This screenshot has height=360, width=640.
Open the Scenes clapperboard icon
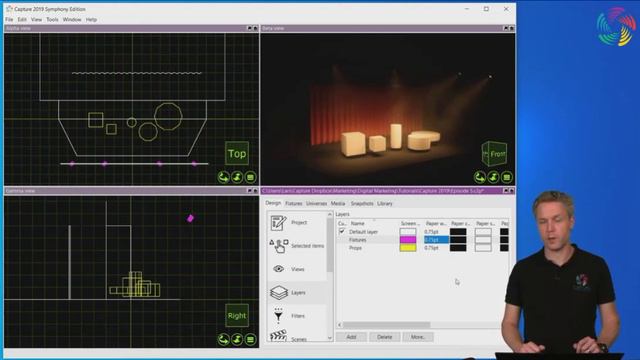coord(278,336)
